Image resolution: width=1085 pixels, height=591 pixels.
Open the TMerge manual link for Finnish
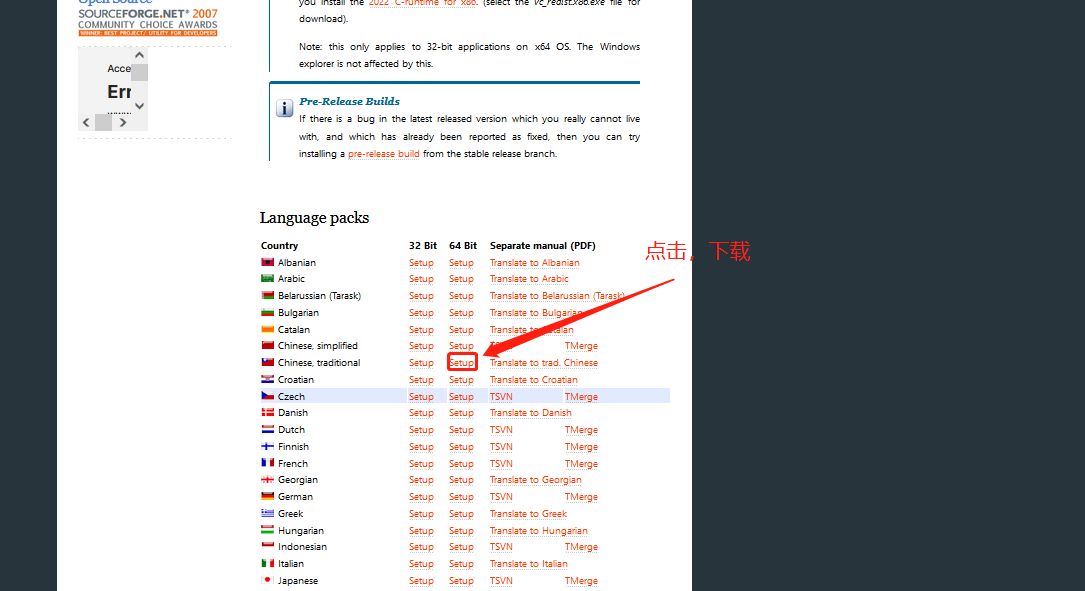(x=581, y=447)
